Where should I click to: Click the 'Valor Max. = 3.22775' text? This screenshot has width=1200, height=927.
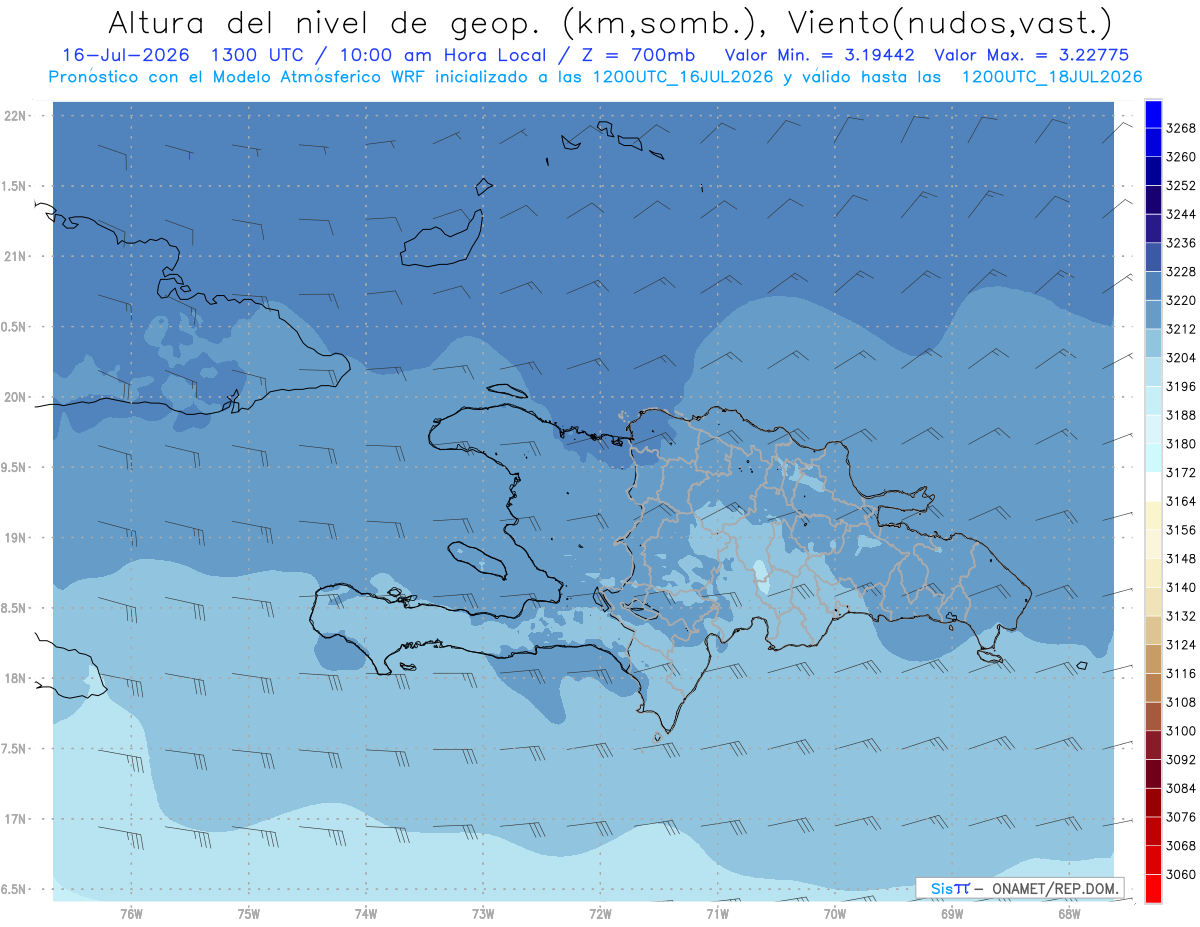[1033, 55]
